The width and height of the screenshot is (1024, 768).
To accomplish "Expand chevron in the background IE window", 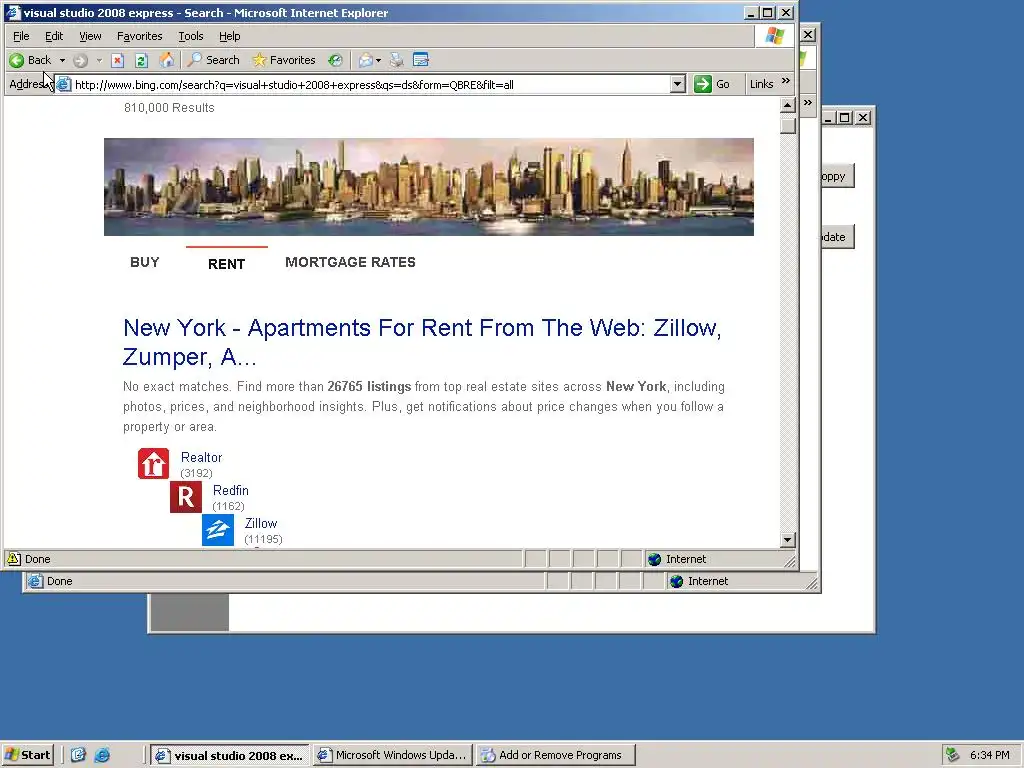I will point(808,103).
